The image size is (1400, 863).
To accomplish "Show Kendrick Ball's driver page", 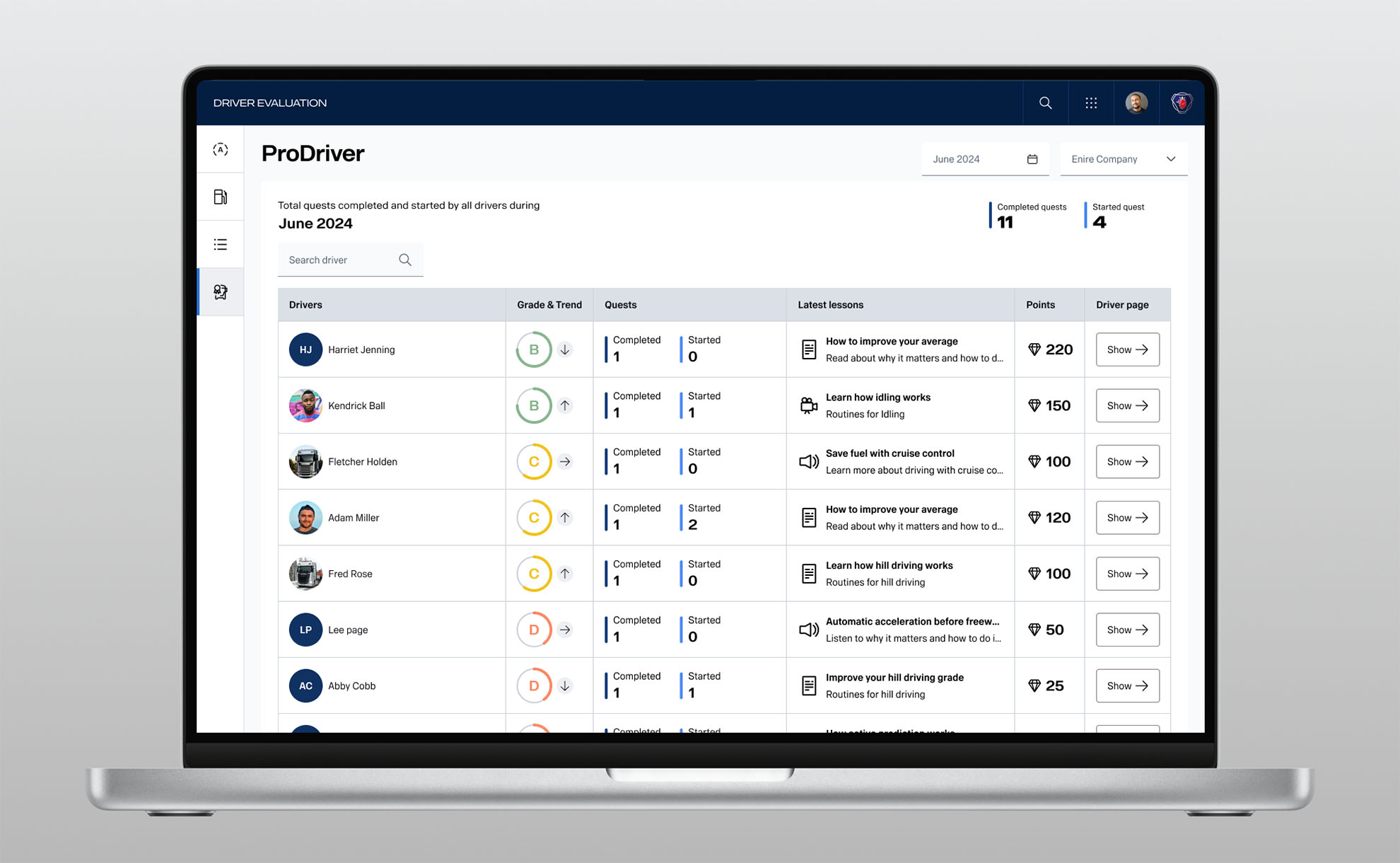I will [1127, 405].
